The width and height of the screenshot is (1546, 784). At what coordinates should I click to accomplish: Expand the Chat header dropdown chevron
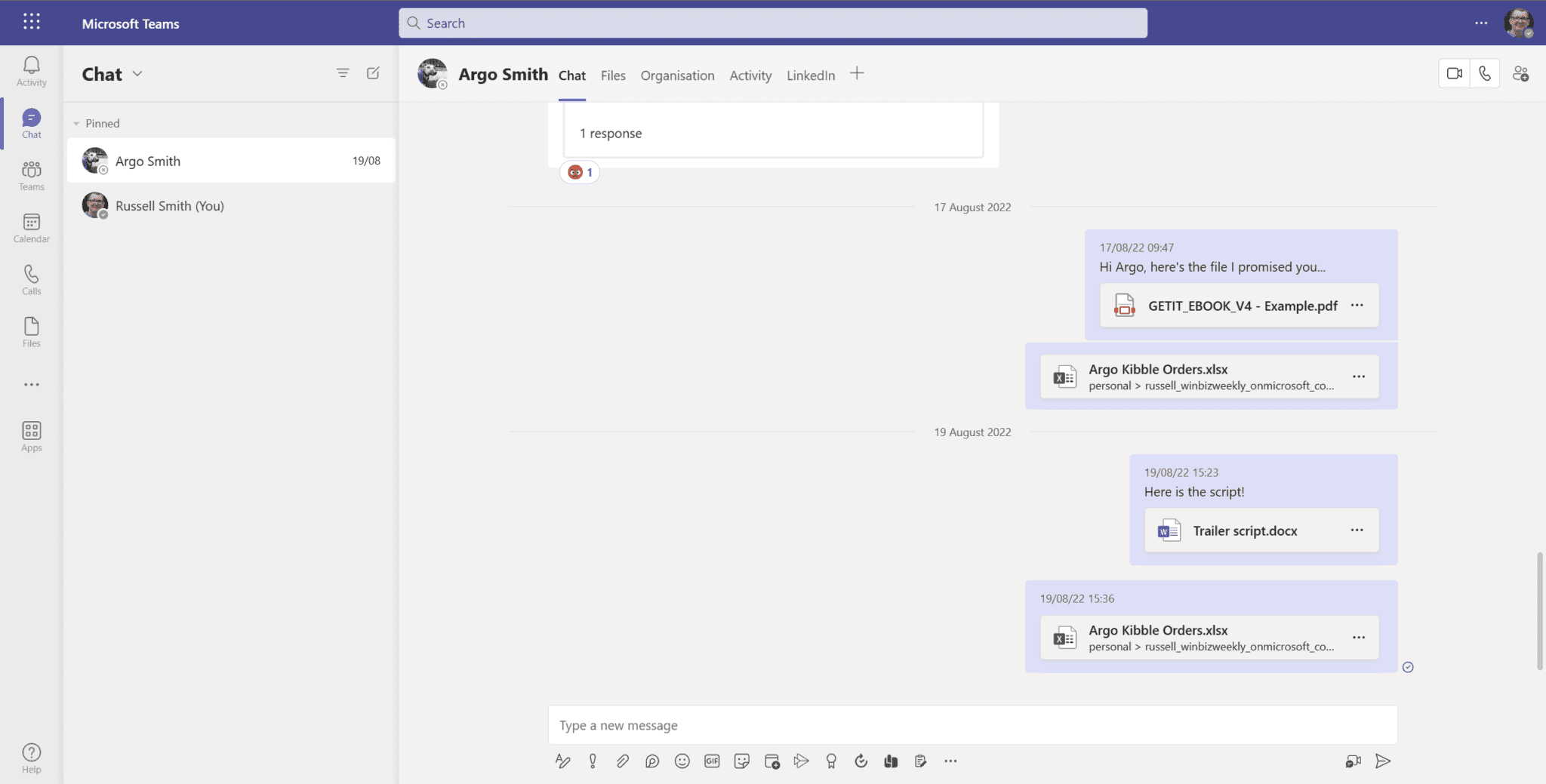[x=137, y=73]
